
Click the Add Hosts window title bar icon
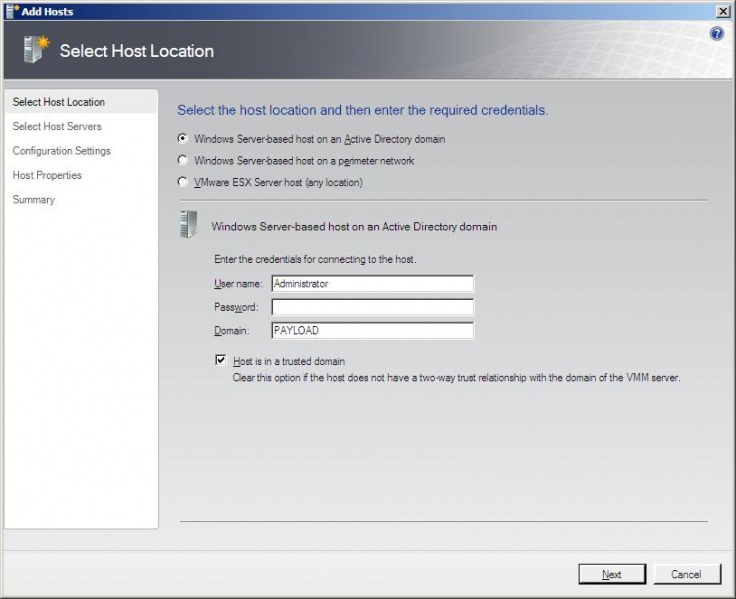[x=11, y=11]
